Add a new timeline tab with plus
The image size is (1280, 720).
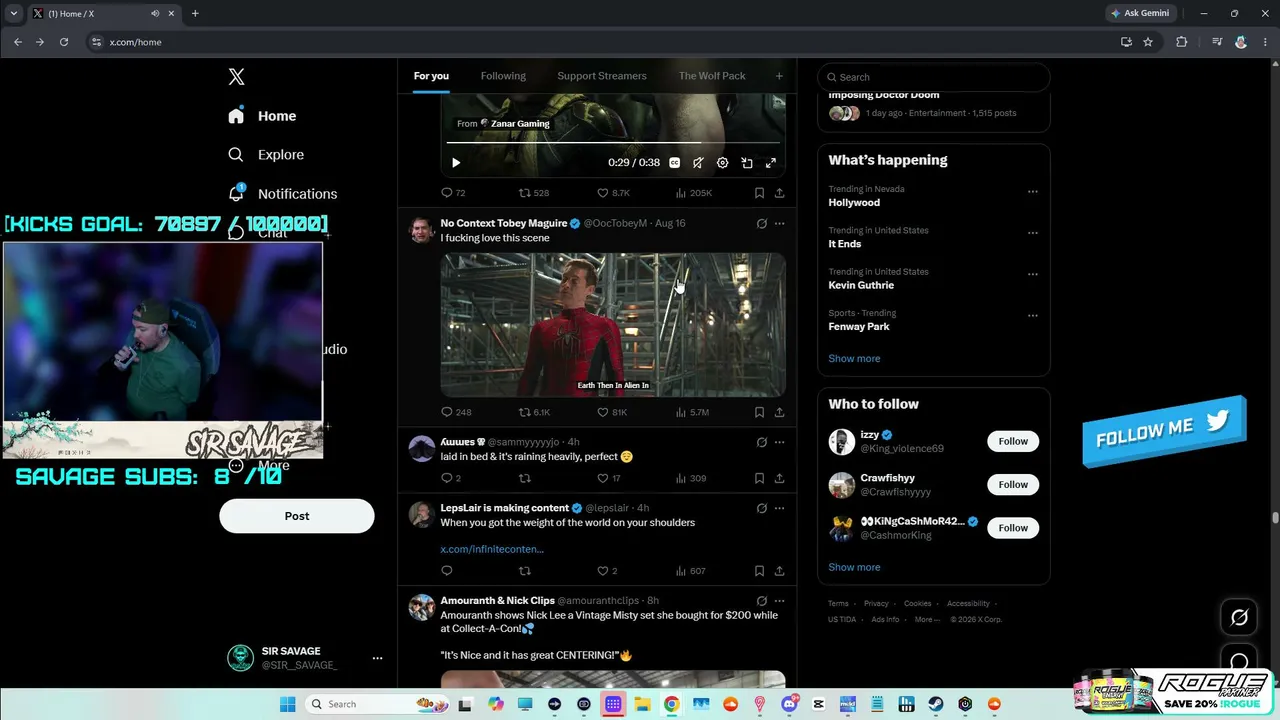coord(779,76)
